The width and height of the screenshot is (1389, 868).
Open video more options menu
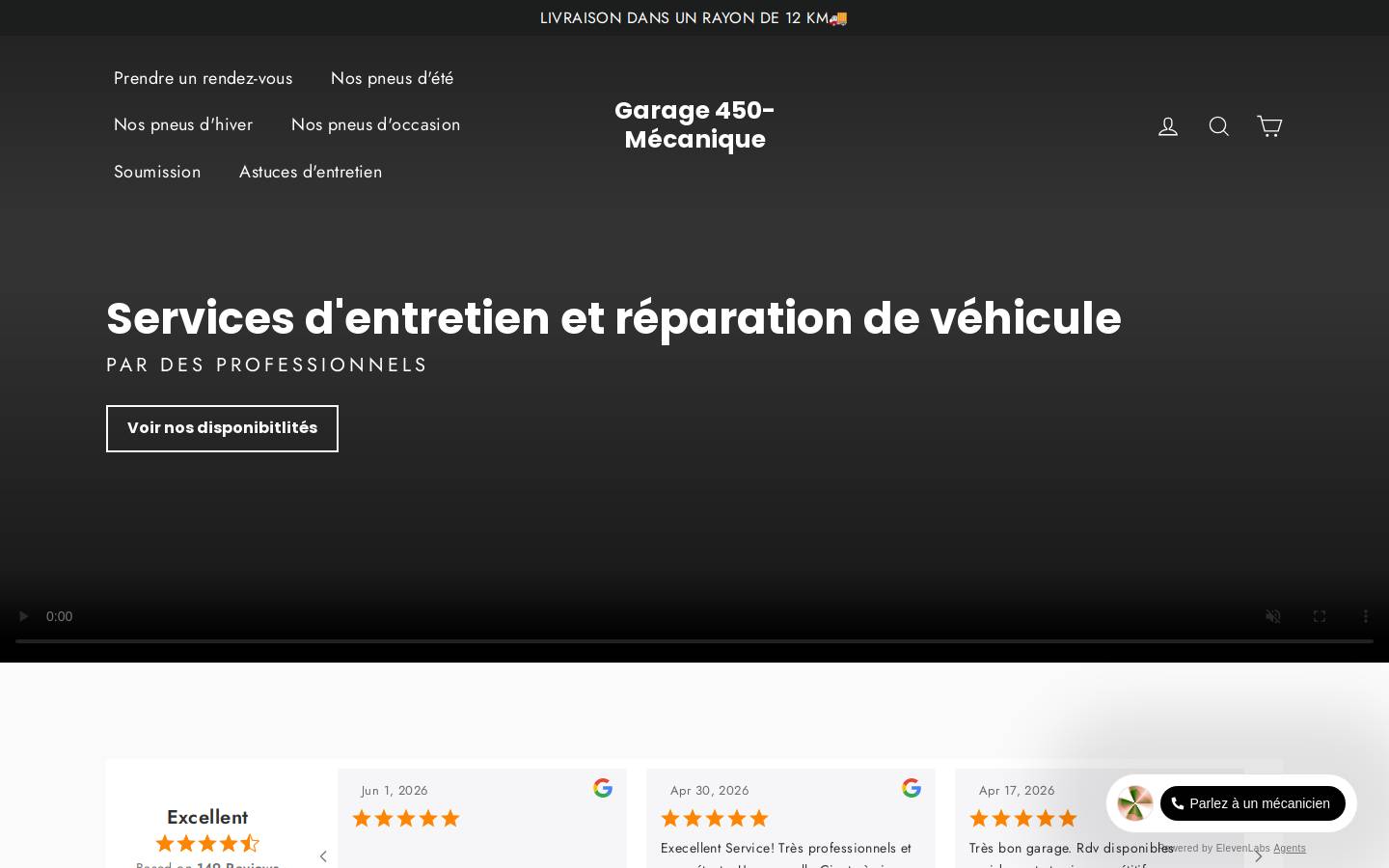(x=1366, y=616)
